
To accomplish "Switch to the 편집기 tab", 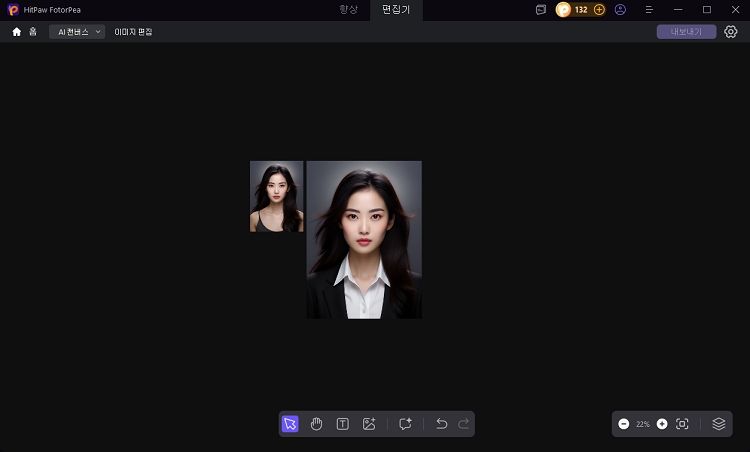I will click(396, 10).
